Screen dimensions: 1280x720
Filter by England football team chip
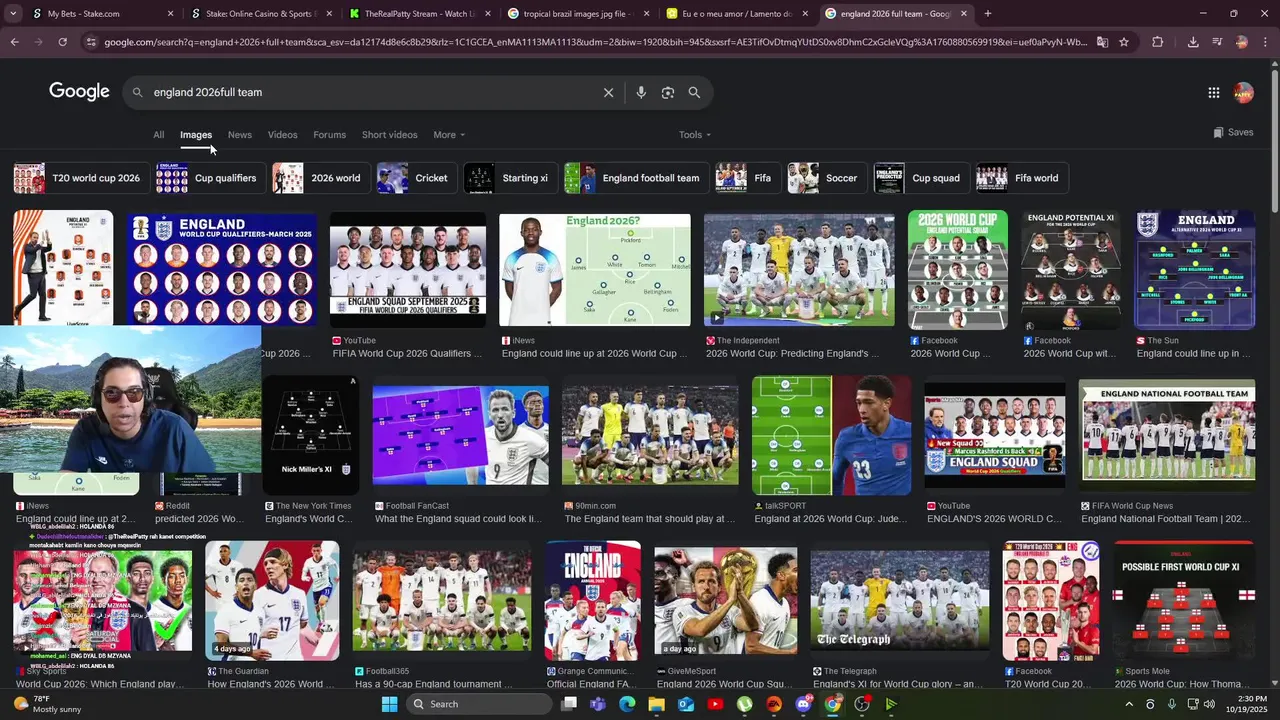[x=635, y=178]
